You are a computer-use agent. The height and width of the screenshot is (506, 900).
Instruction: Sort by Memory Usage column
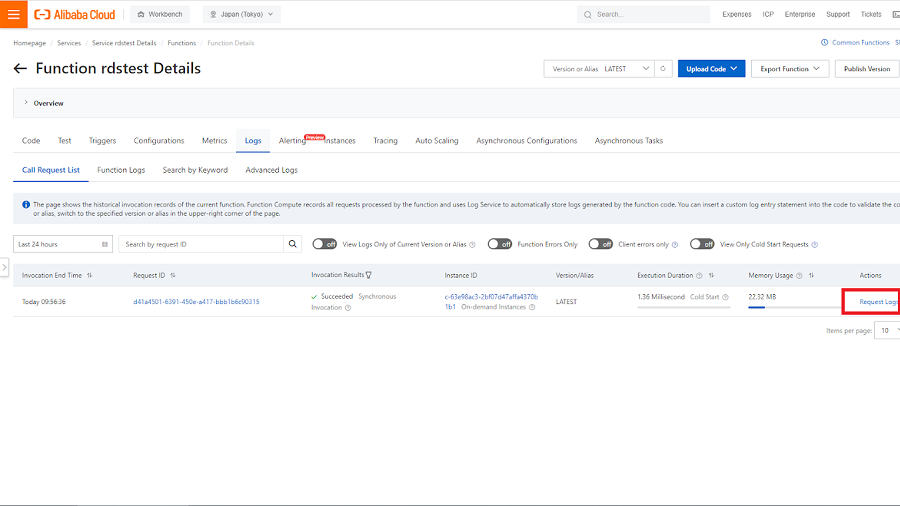point(811,275)
